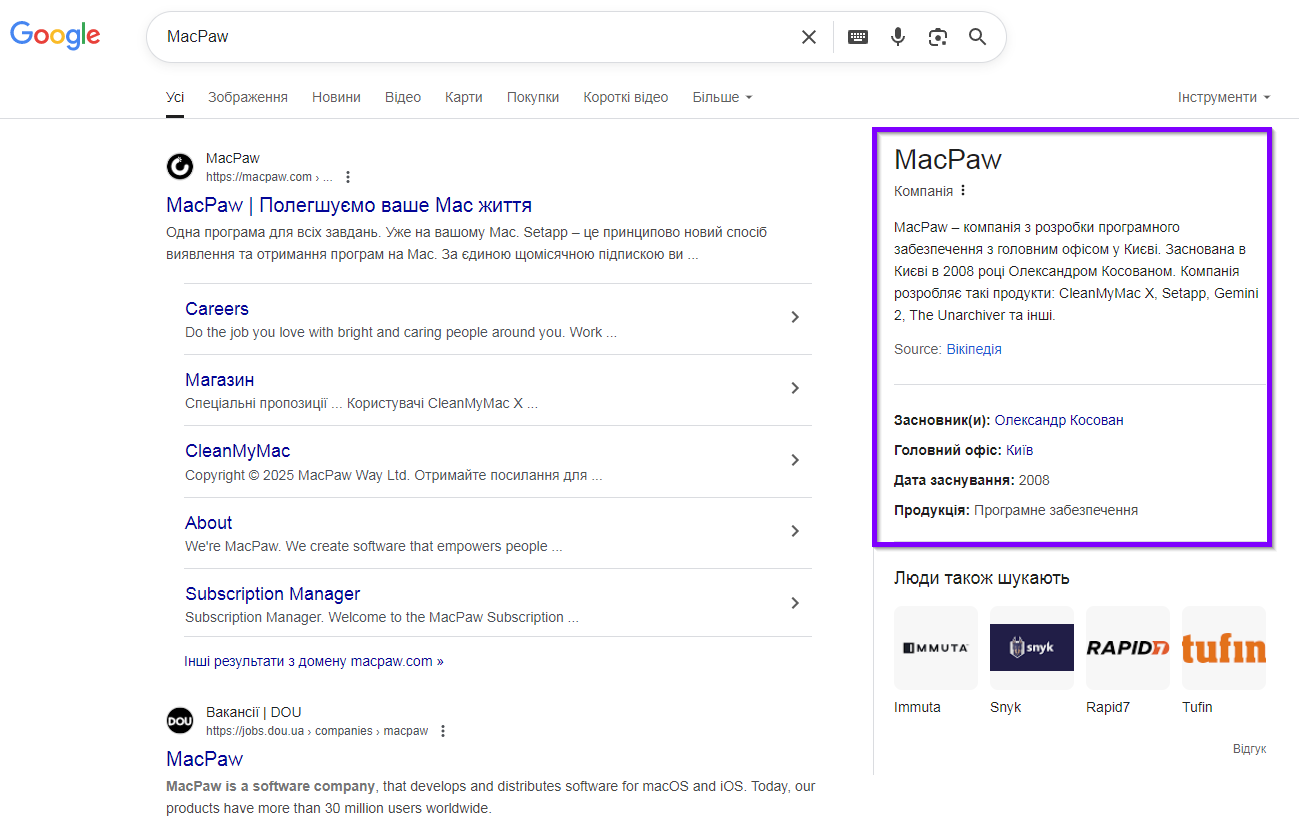Open the DOU MacPaw result title

(x=205, y=758)
